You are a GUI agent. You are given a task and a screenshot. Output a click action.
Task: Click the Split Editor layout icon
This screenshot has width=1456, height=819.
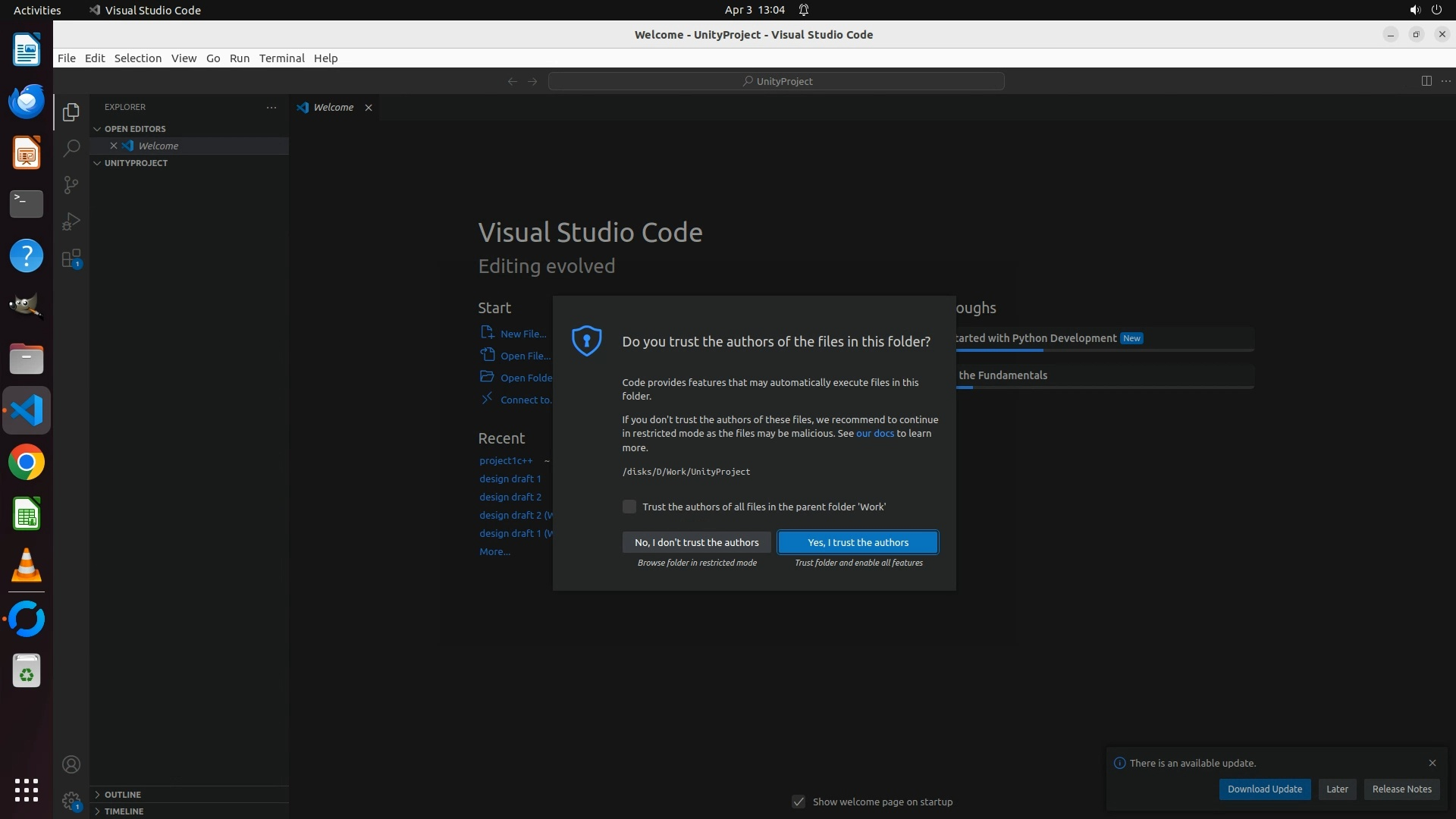pyautogui.click(x=1426, y=81)
